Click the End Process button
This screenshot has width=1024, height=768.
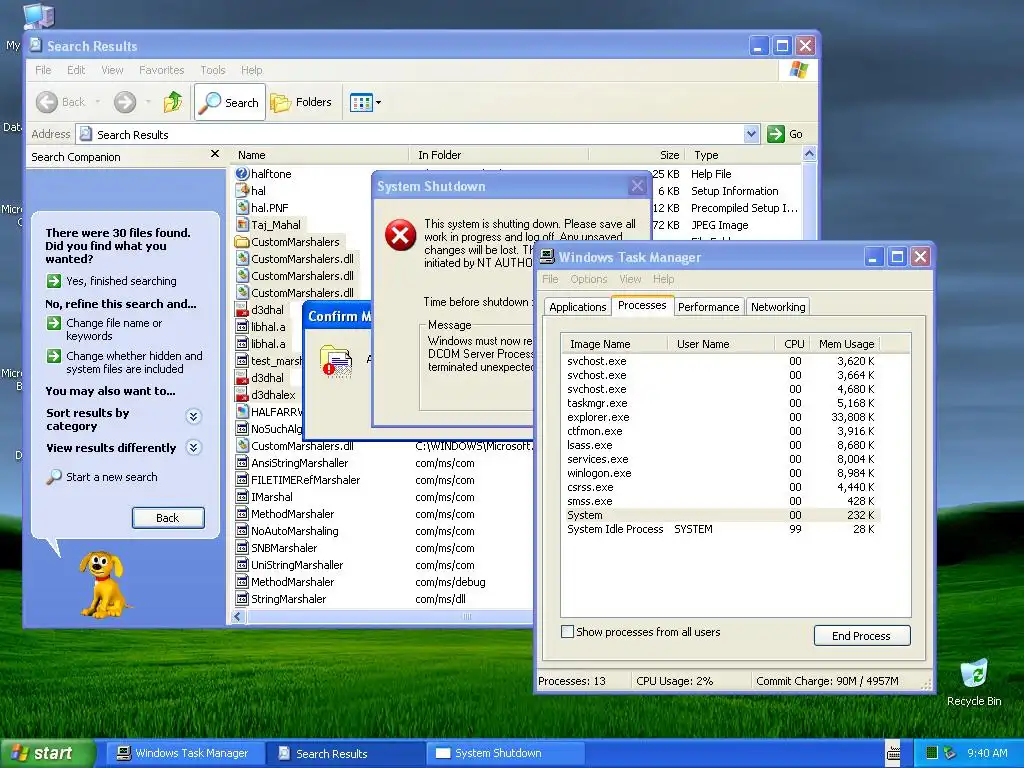(861, 635)
